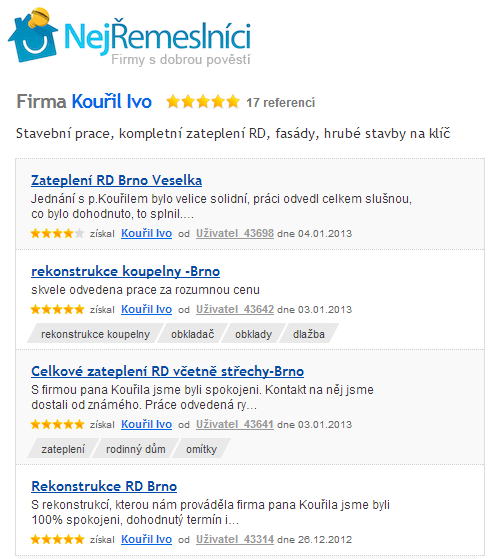Image resolution: width=494 pixels, height=559 pixels.
Task: Select the 'omítky' tag
Action: coord(201,449)
